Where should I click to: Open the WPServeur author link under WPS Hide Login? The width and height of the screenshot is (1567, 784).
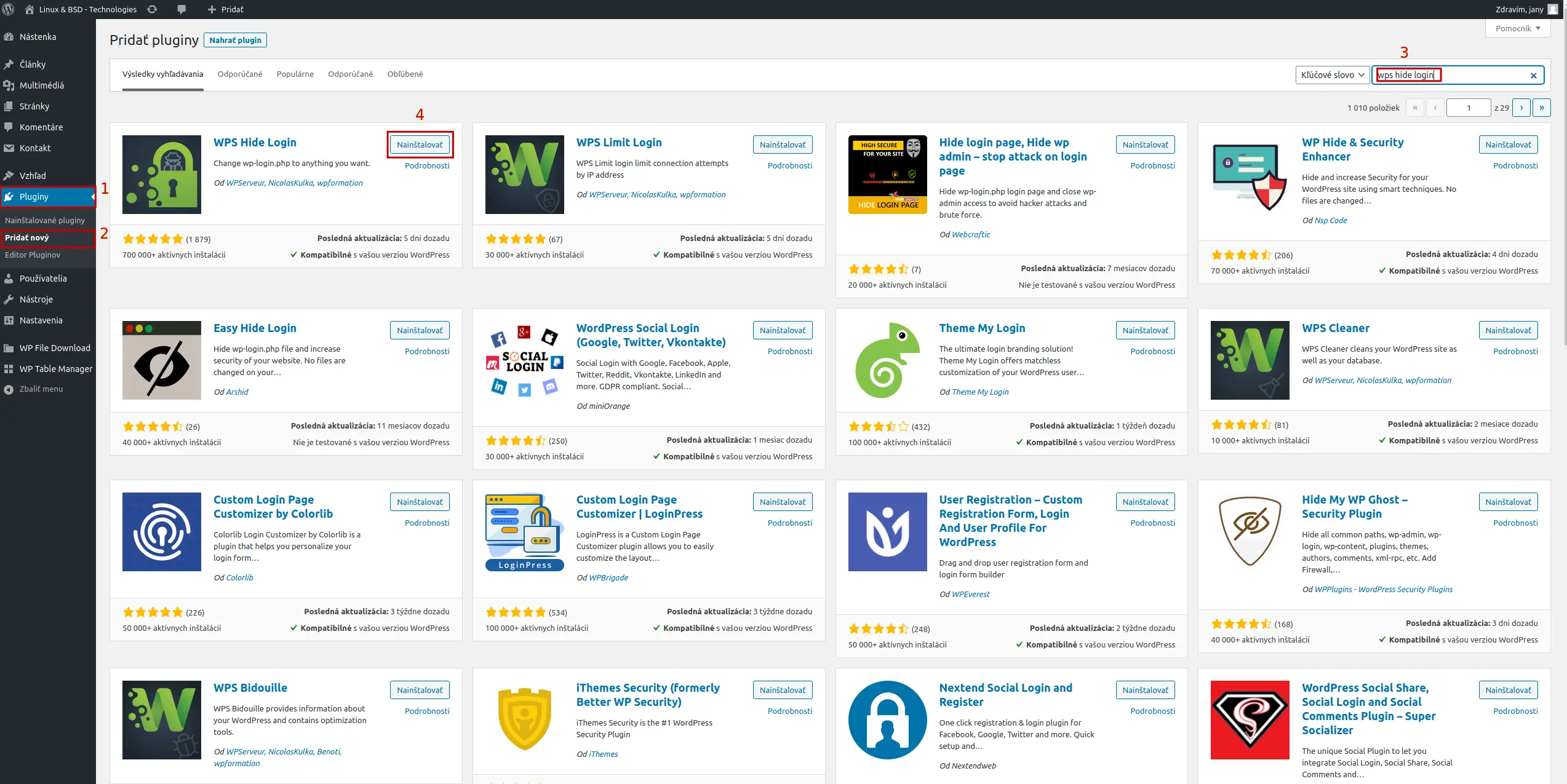point(245,183)
